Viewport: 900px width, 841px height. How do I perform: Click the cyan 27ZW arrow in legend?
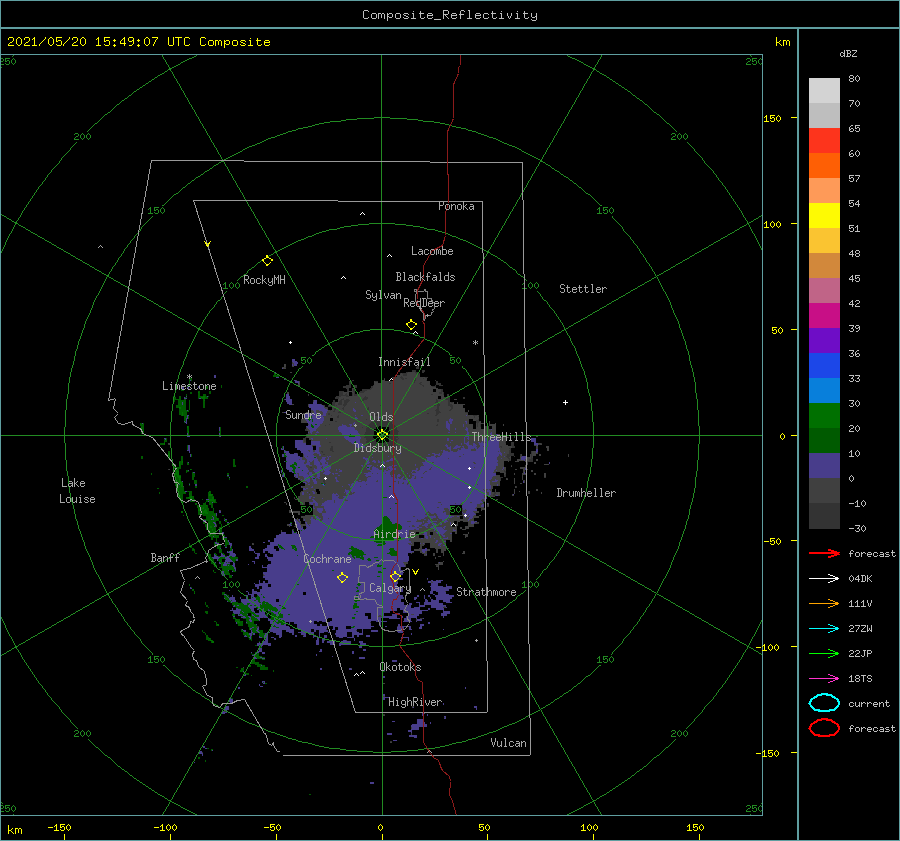[x=824, y=629]
